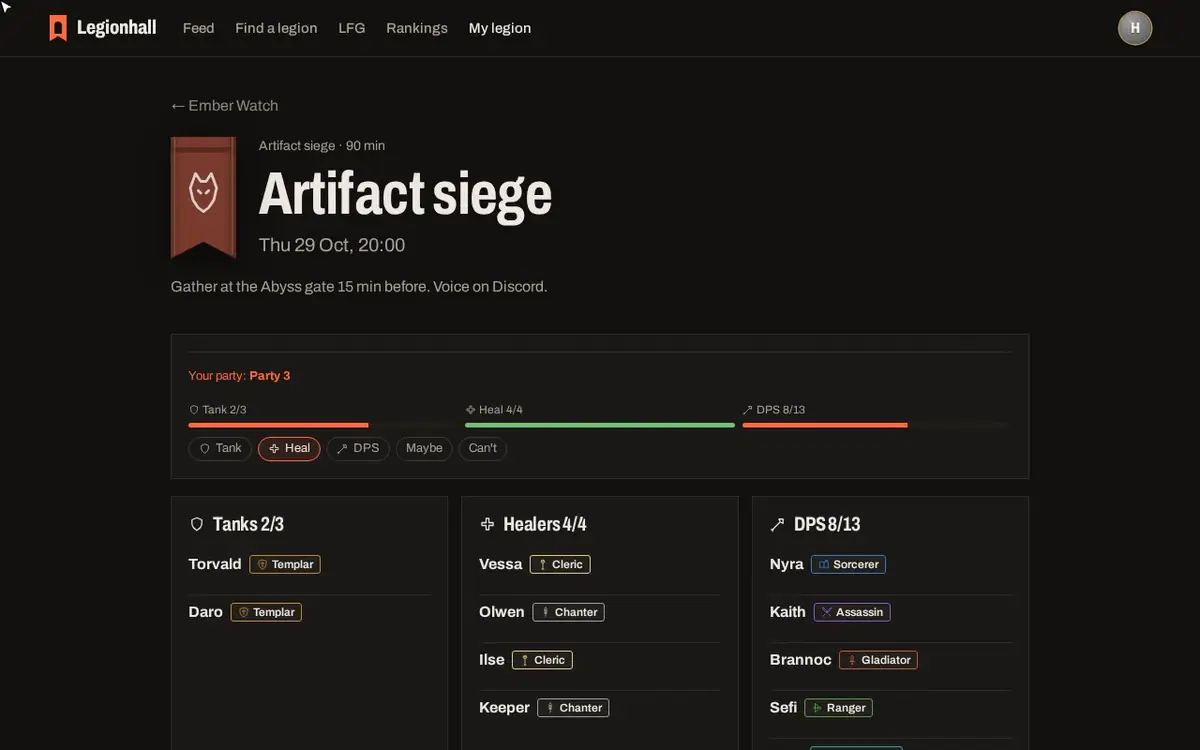Screen dimensions: 1200x750
Task: Click the Artifact siege 90 min subtitle
Action: pos(322,146)
